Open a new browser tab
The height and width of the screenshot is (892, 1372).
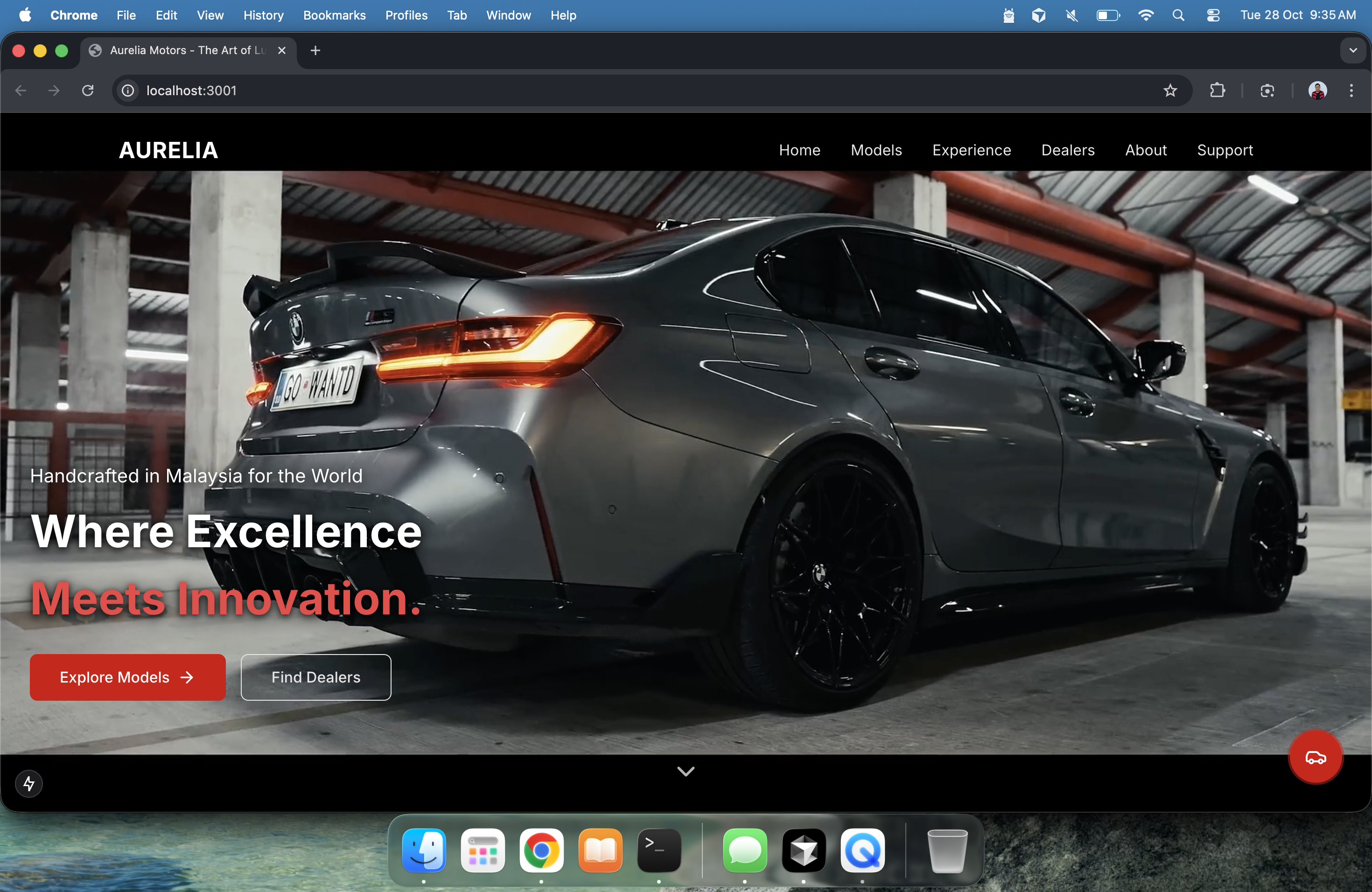pos(315,51)
